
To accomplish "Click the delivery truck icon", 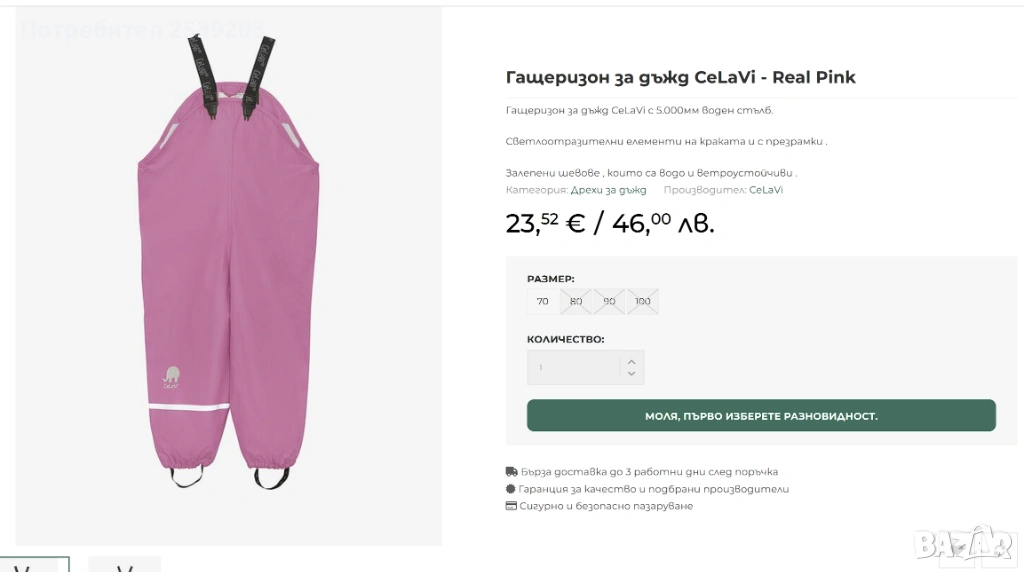I will pyautogui.click(x=512, y=471).
